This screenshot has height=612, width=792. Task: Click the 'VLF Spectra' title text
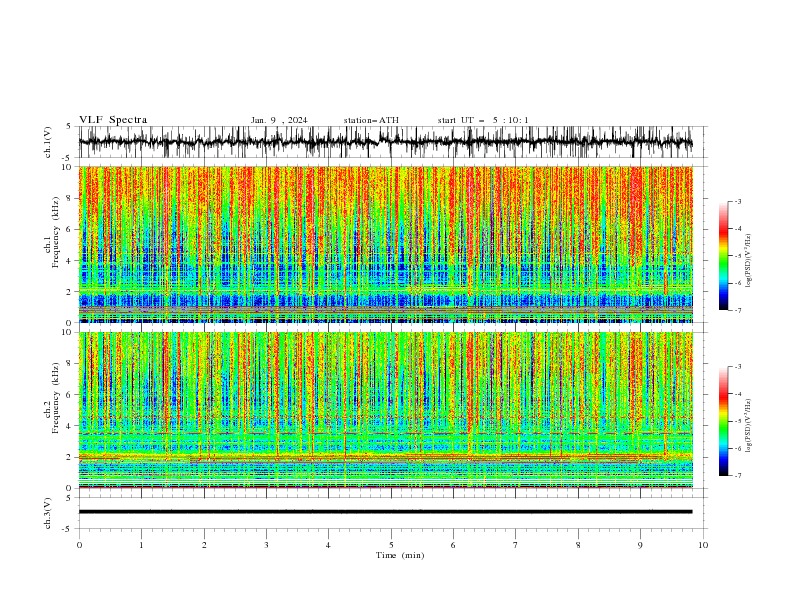coord(113,120)
